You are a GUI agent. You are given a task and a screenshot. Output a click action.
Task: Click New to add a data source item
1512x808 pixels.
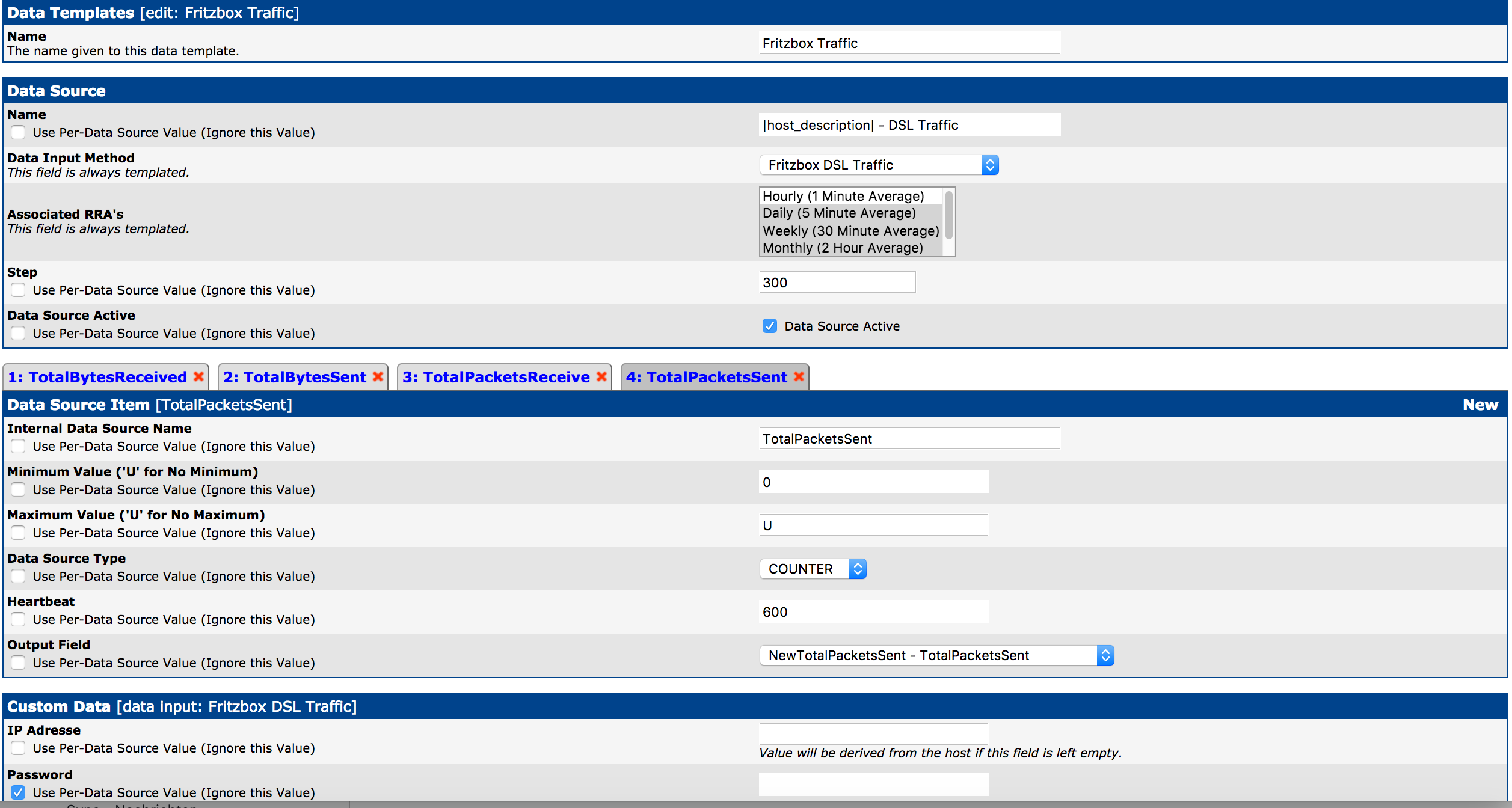point(1480,405)
